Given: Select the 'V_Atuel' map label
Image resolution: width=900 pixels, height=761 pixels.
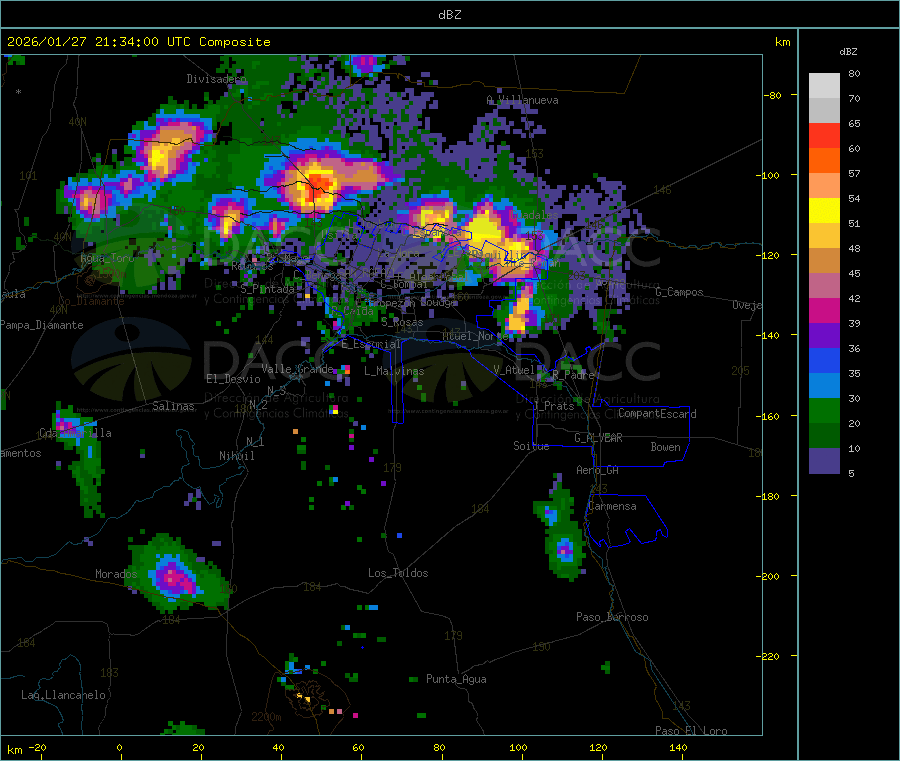Looking at the screenshot, I should (514, 370).
